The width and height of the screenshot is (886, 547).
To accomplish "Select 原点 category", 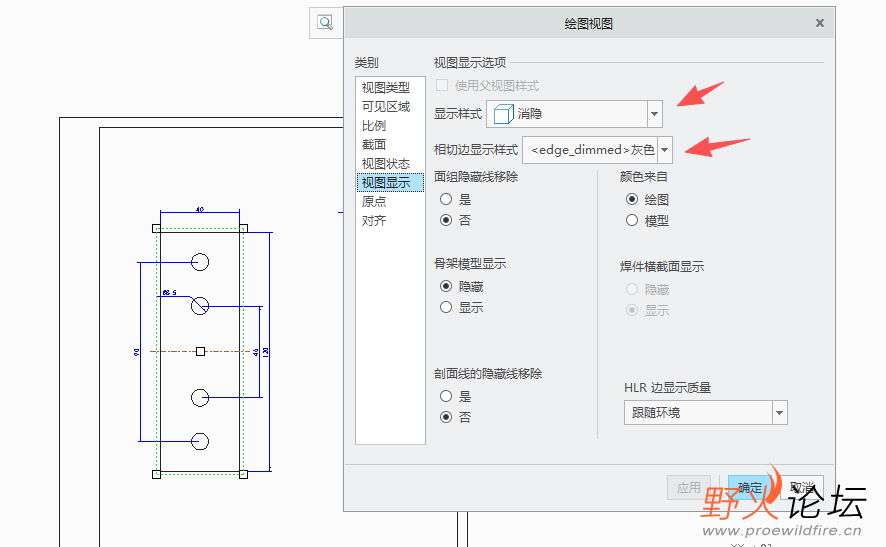I will (374, 201).
